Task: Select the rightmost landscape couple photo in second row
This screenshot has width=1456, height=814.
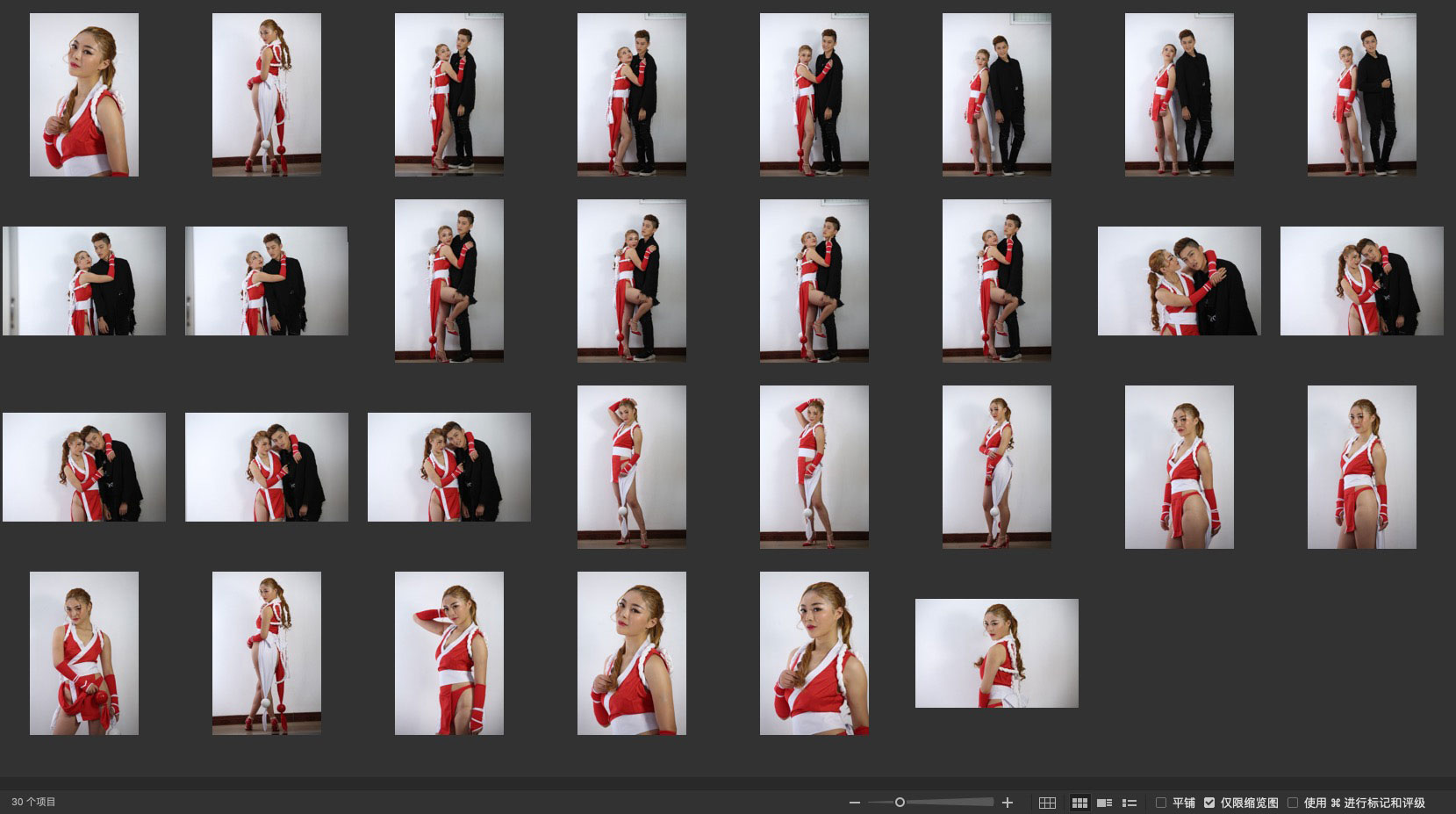Action: tap(1361, 281)
